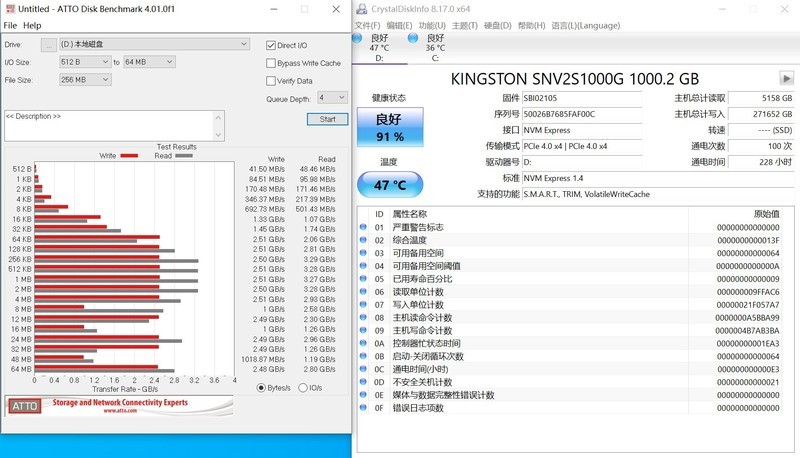Minimize the ATTO Disk Benchmark window
Image resolution: width=800 pixels, height=458 pixels.
point(274,9)
